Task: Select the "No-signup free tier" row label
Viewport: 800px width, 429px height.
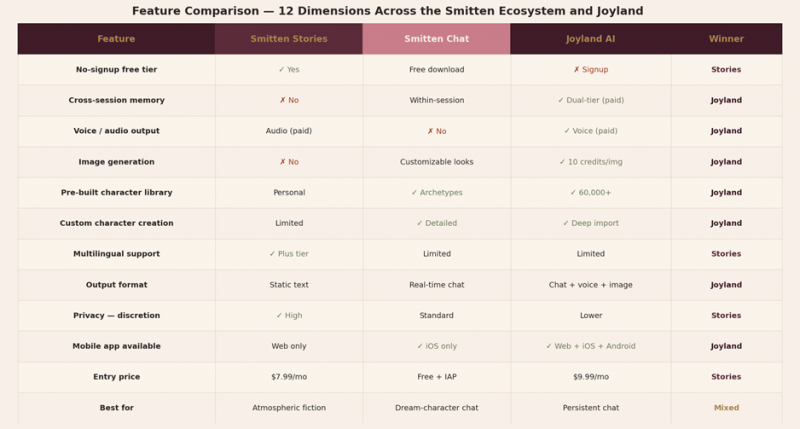Action: click(x=116, y=70)
